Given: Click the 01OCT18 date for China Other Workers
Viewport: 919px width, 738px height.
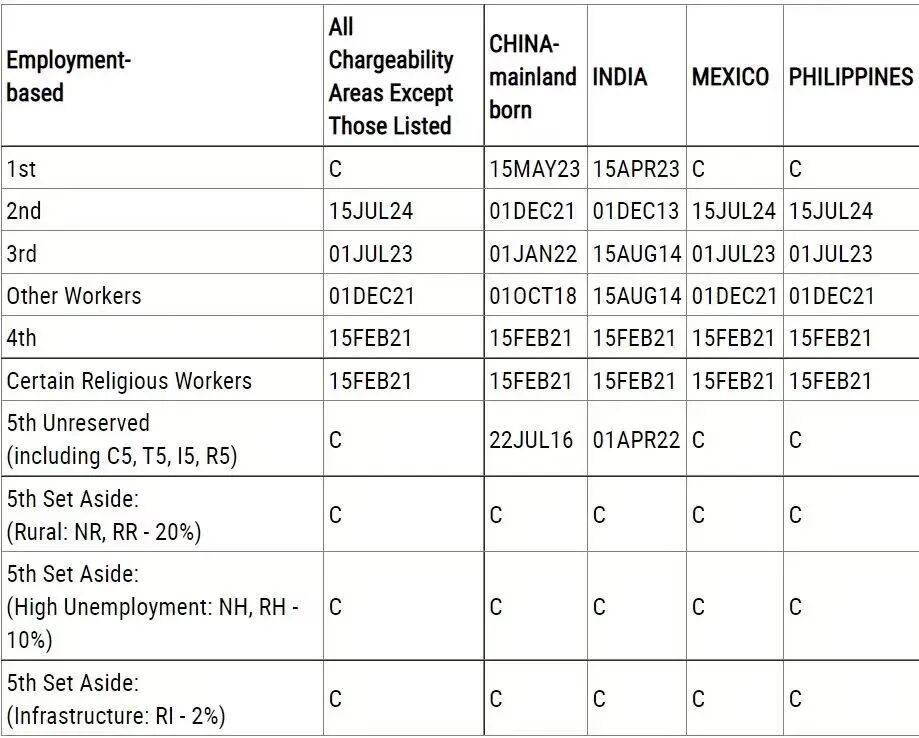Looking at the screenshot, I should (533, 296).
